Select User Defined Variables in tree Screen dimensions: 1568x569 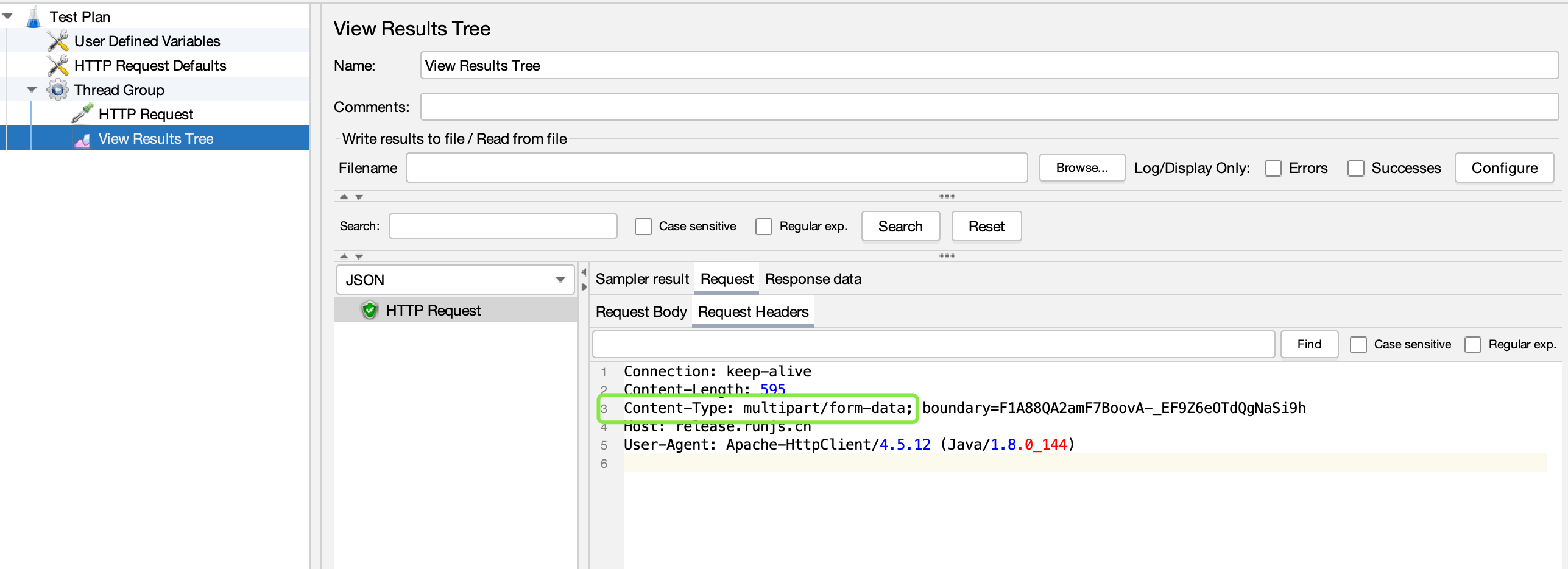click(x=147, y=41)
